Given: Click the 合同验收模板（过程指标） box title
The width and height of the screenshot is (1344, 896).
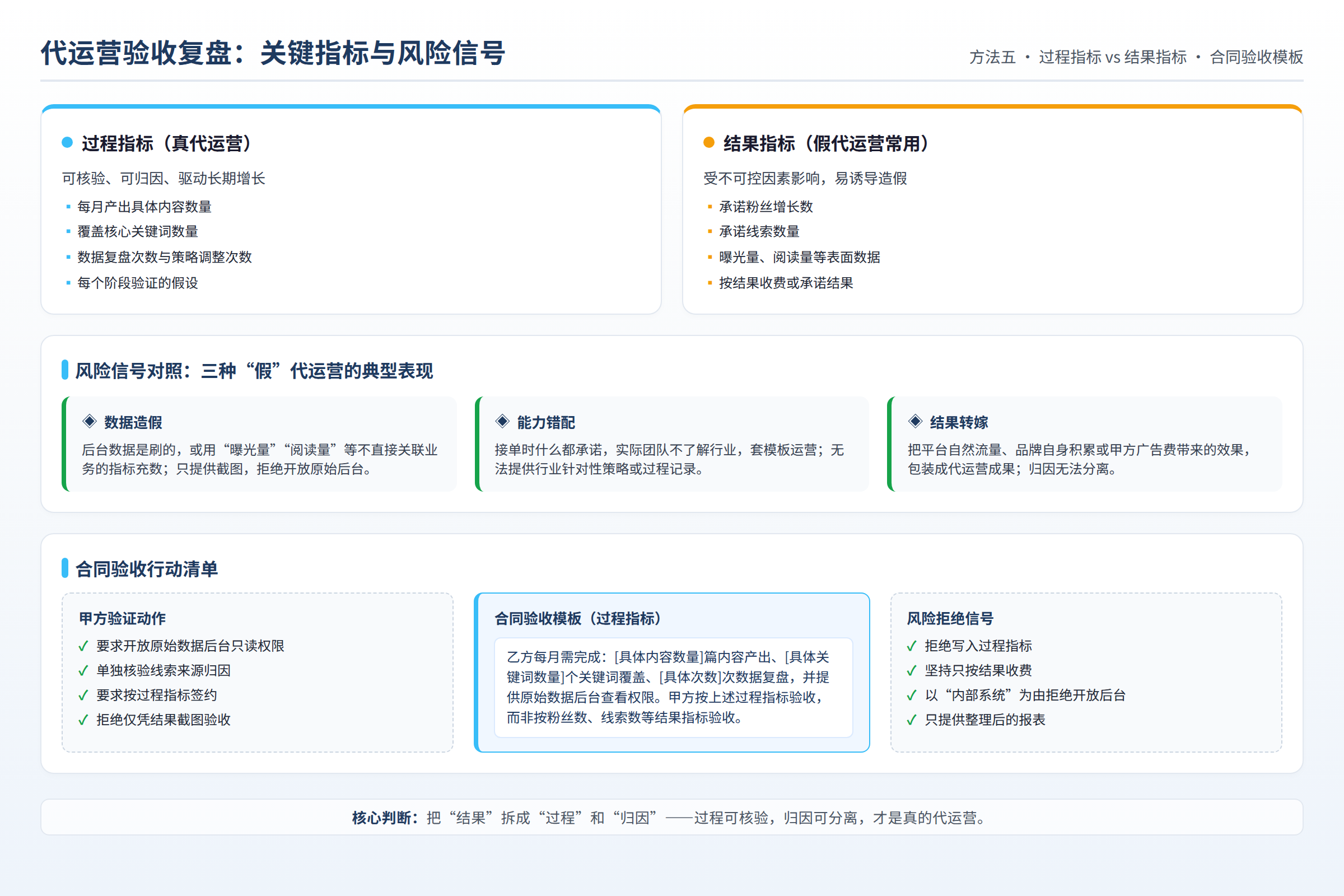Looking at the screenshot, I should point(579,618).
